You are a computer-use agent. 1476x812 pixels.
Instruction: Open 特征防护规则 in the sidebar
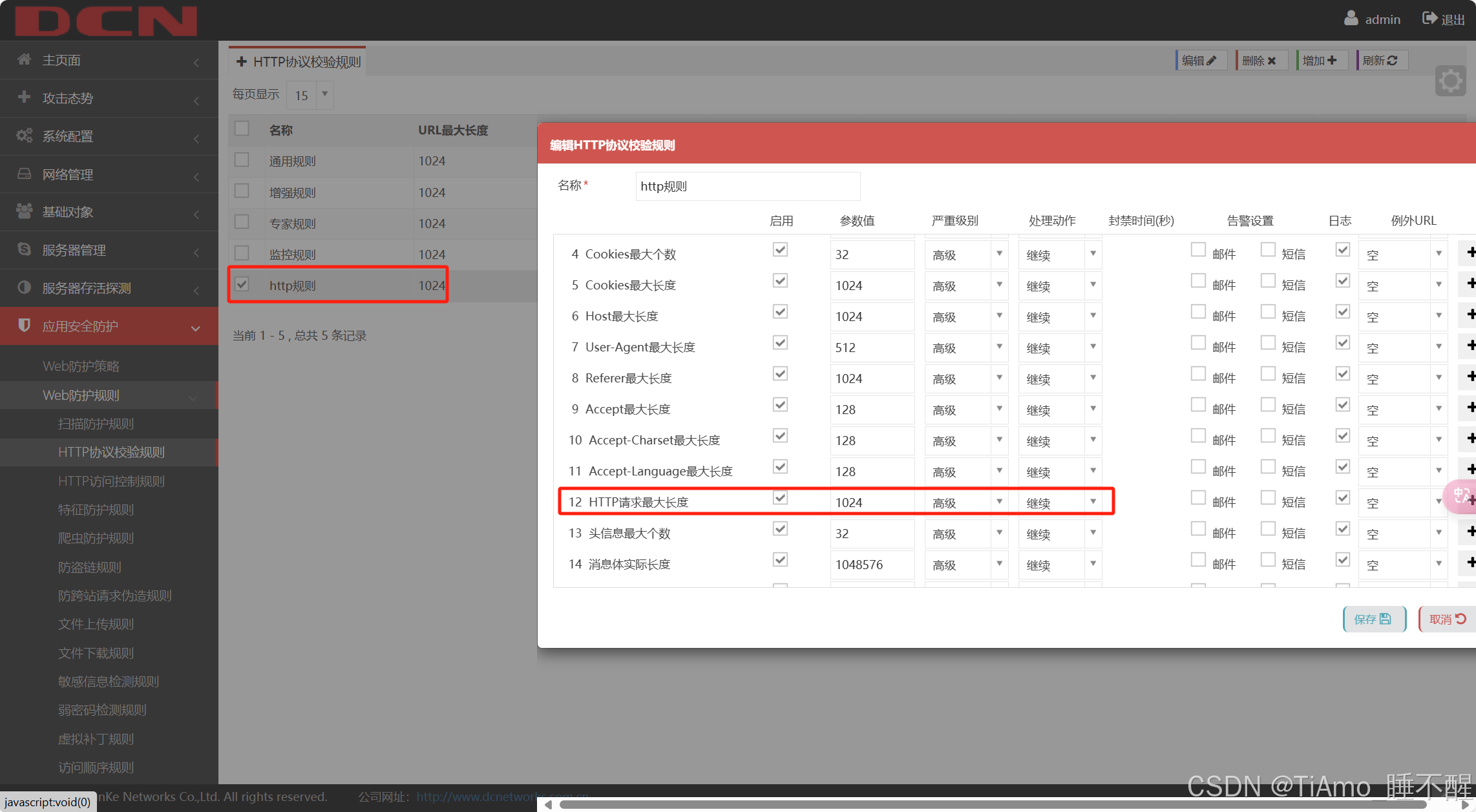click(96, 510)
